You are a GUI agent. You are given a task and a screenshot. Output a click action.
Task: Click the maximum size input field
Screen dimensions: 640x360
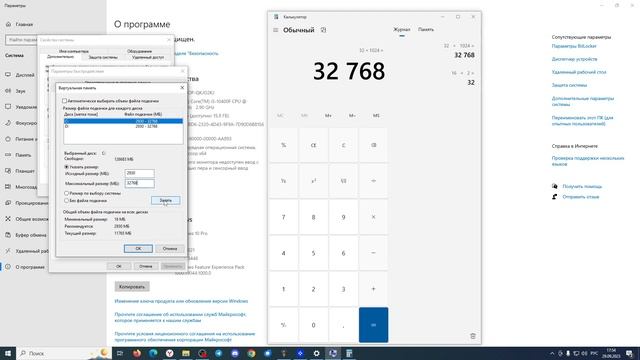pyautogui.click(x=140, y=183)
